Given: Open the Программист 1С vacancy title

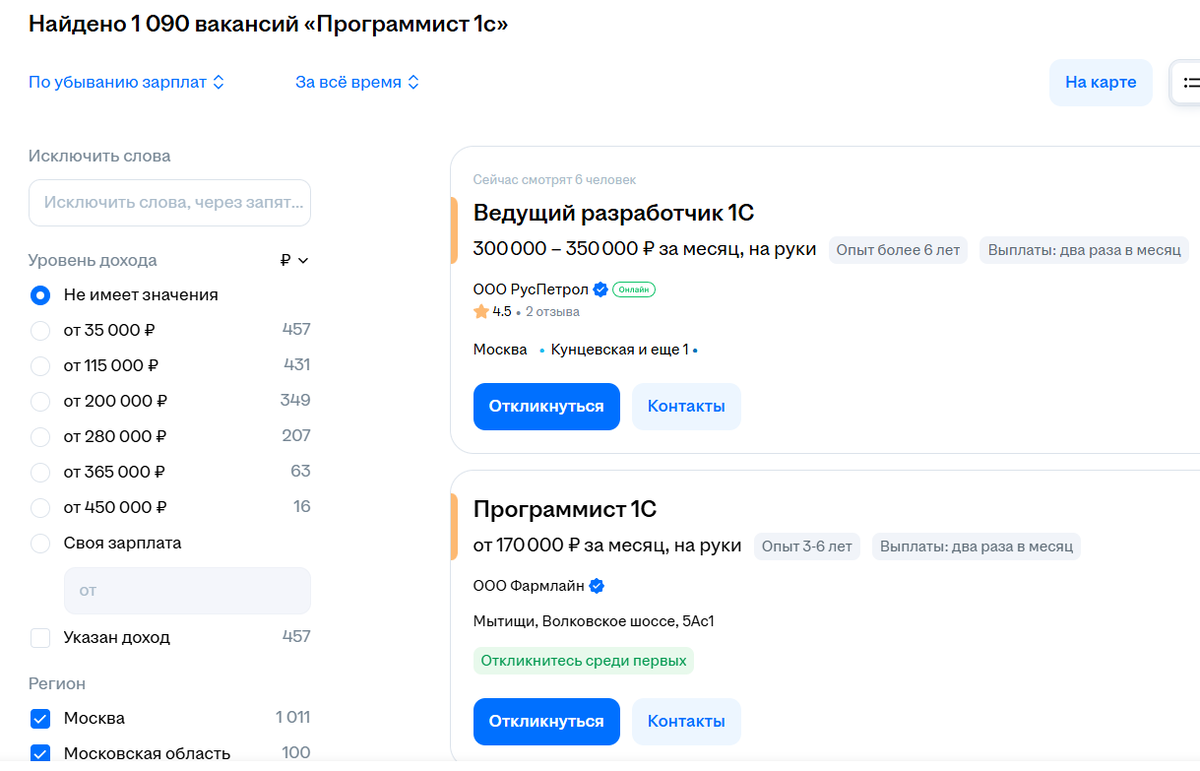Looking at the screenshot, I should [565, 509].
